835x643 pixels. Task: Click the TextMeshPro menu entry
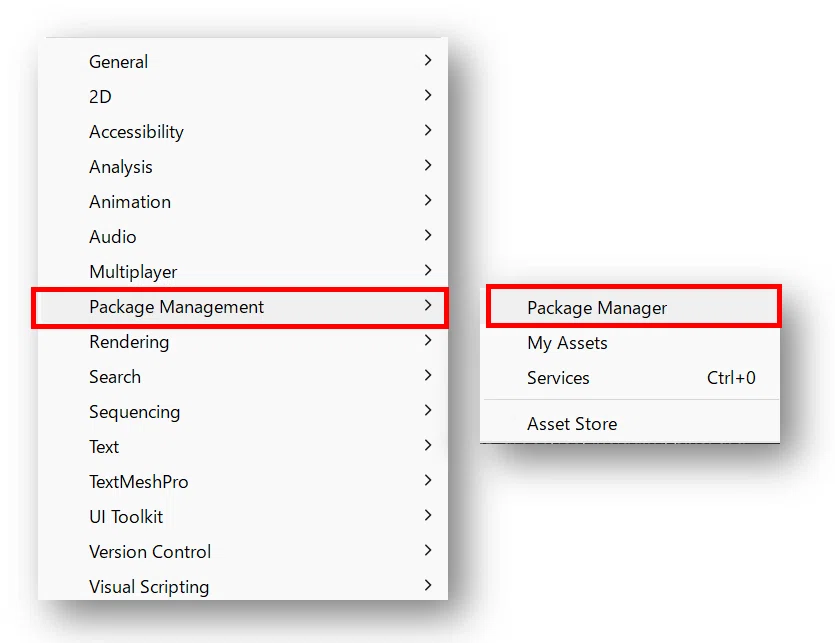pyautogui.click(x=243, y=482)
